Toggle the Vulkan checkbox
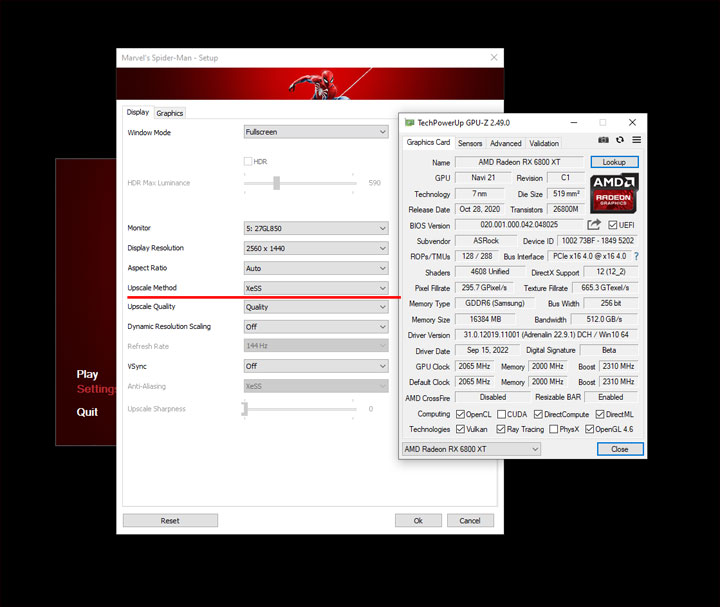Image resolution: width=720 pixels, height=607 pixels. click(460, 429)
